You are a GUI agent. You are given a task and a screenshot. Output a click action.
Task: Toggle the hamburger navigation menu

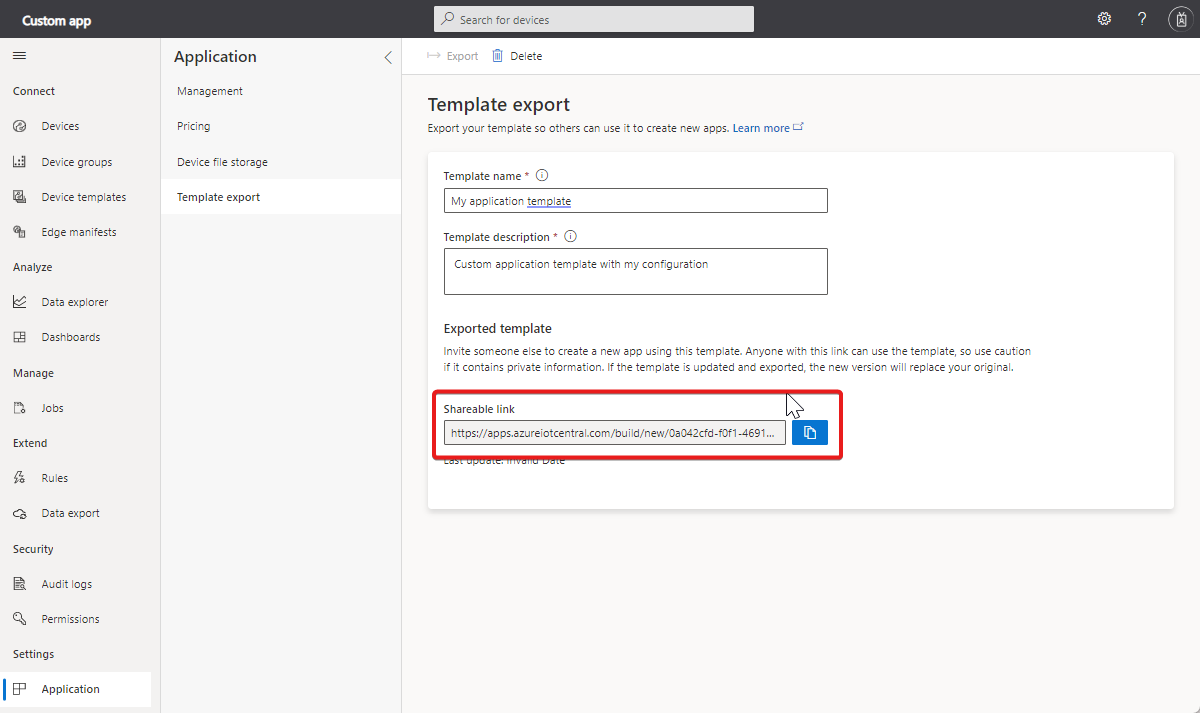point(19,56)
